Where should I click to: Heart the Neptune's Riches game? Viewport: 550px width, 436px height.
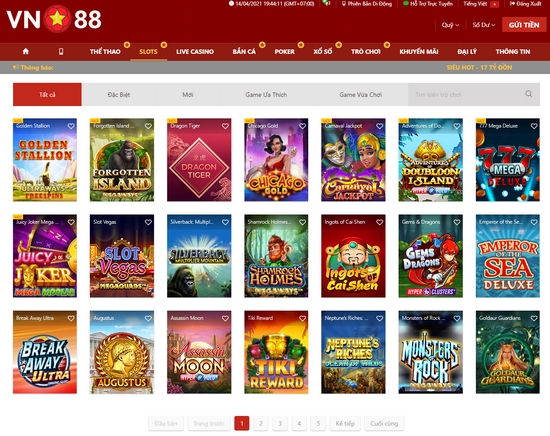380,318
